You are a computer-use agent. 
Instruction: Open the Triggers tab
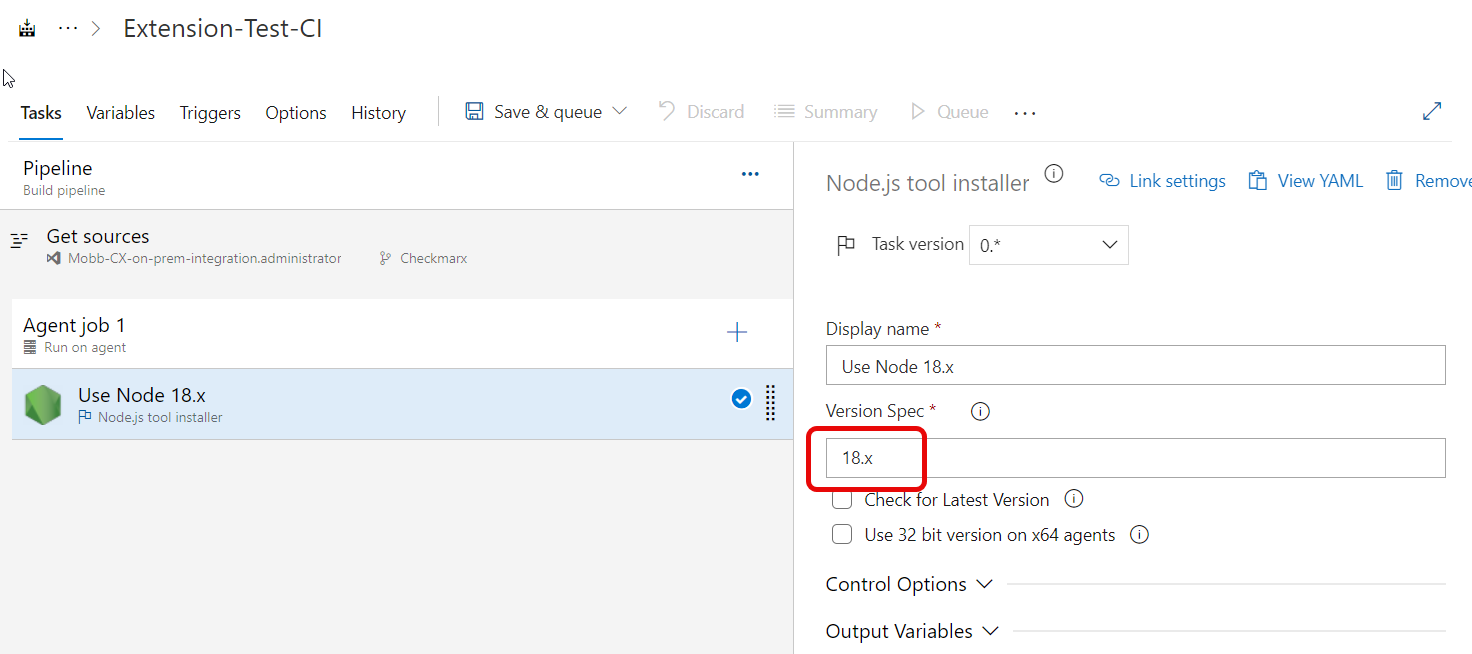click(x=210, y=113)
